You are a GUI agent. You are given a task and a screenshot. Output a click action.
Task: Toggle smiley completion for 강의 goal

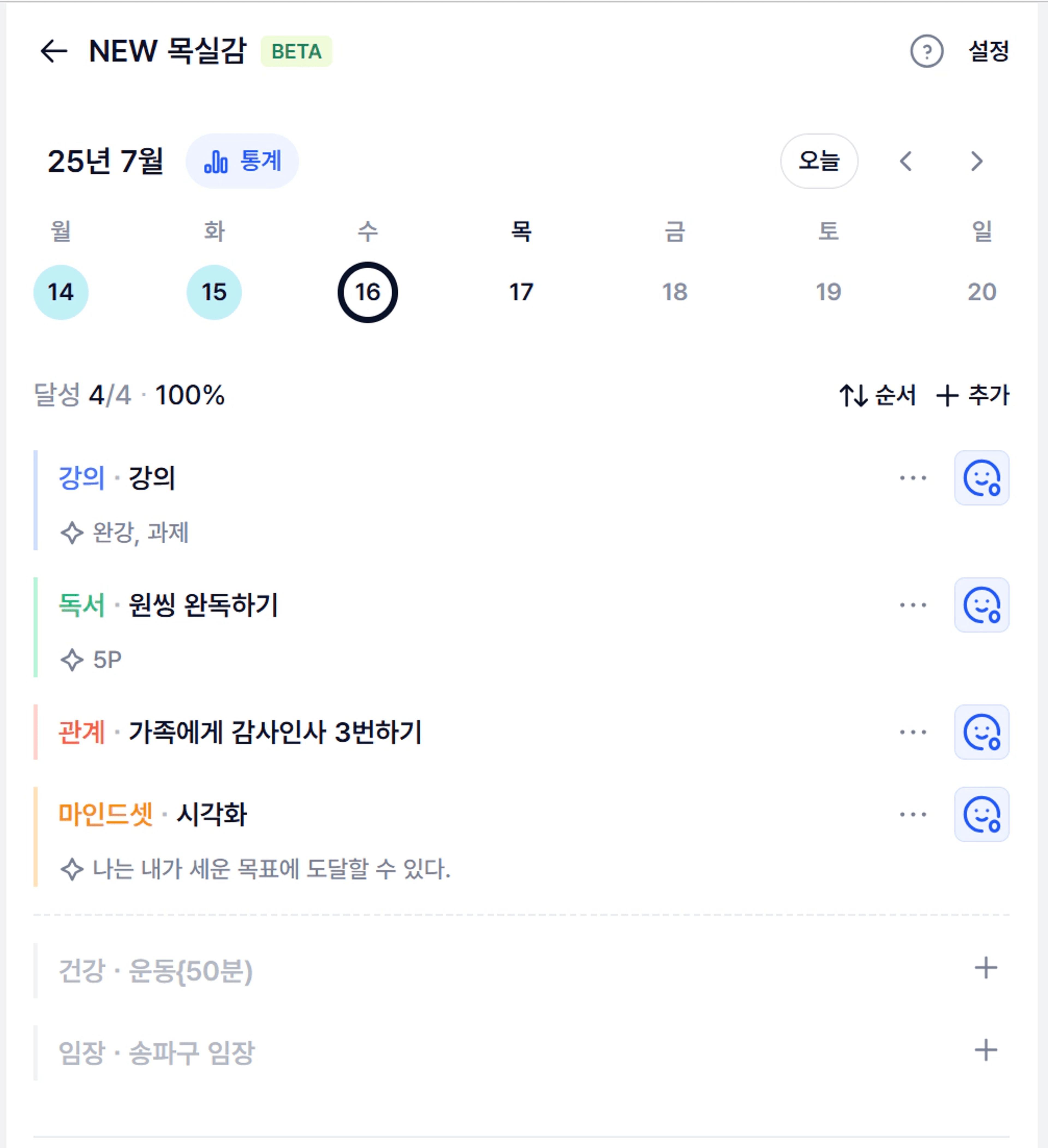pos(981,478)
